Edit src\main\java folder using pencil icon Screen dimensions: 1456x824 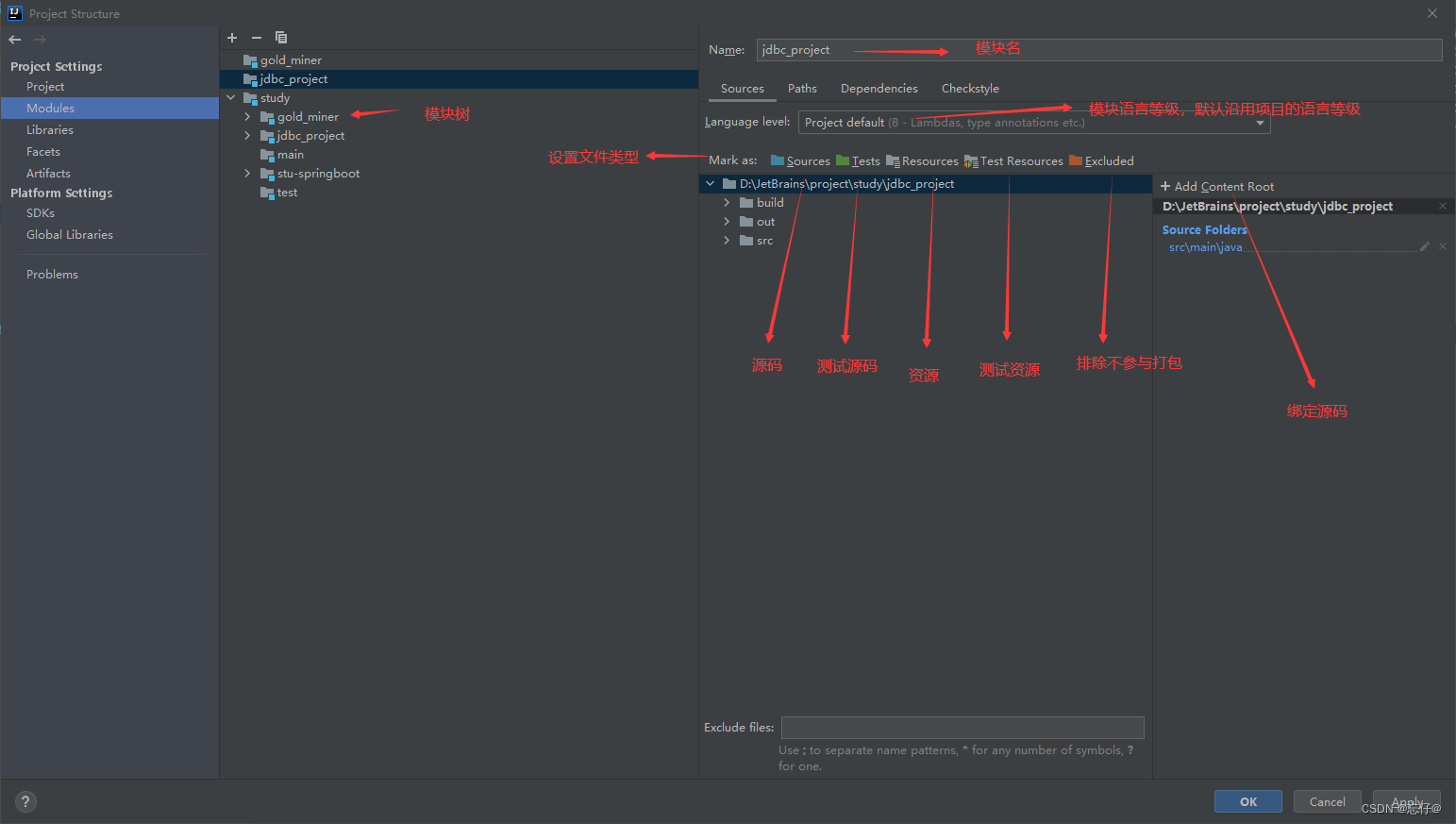(x=1425, y=246)
